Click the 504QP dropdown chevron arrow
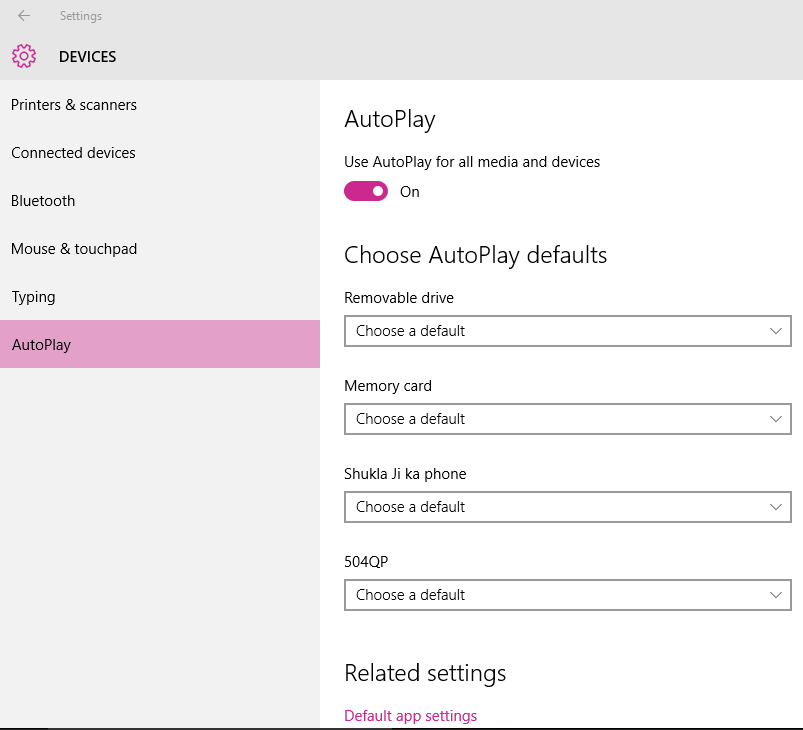 pyautogui.click(x=777, y=595)
